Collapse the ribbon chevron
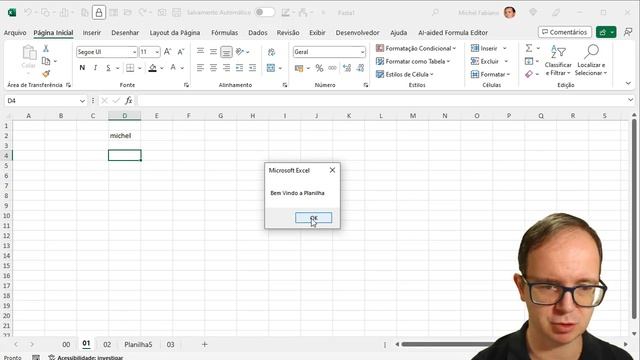The image size is (640, 360). point(628,83)
